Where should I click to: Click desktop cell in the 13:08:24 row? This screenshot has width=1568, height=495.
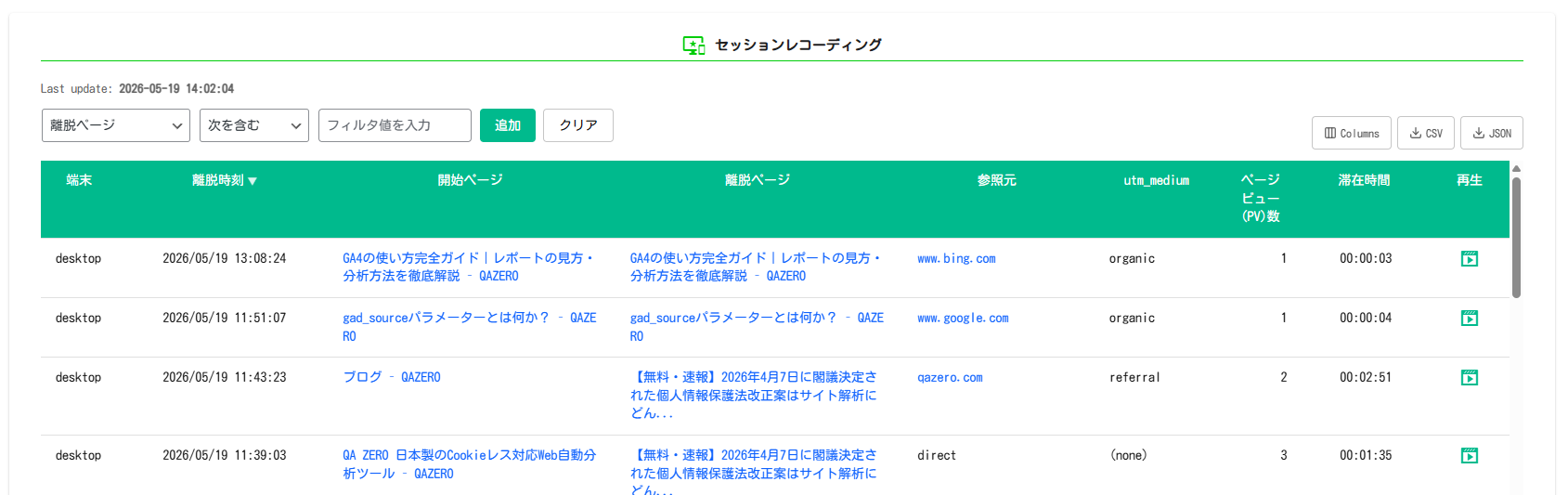click(x=78, y=258)
